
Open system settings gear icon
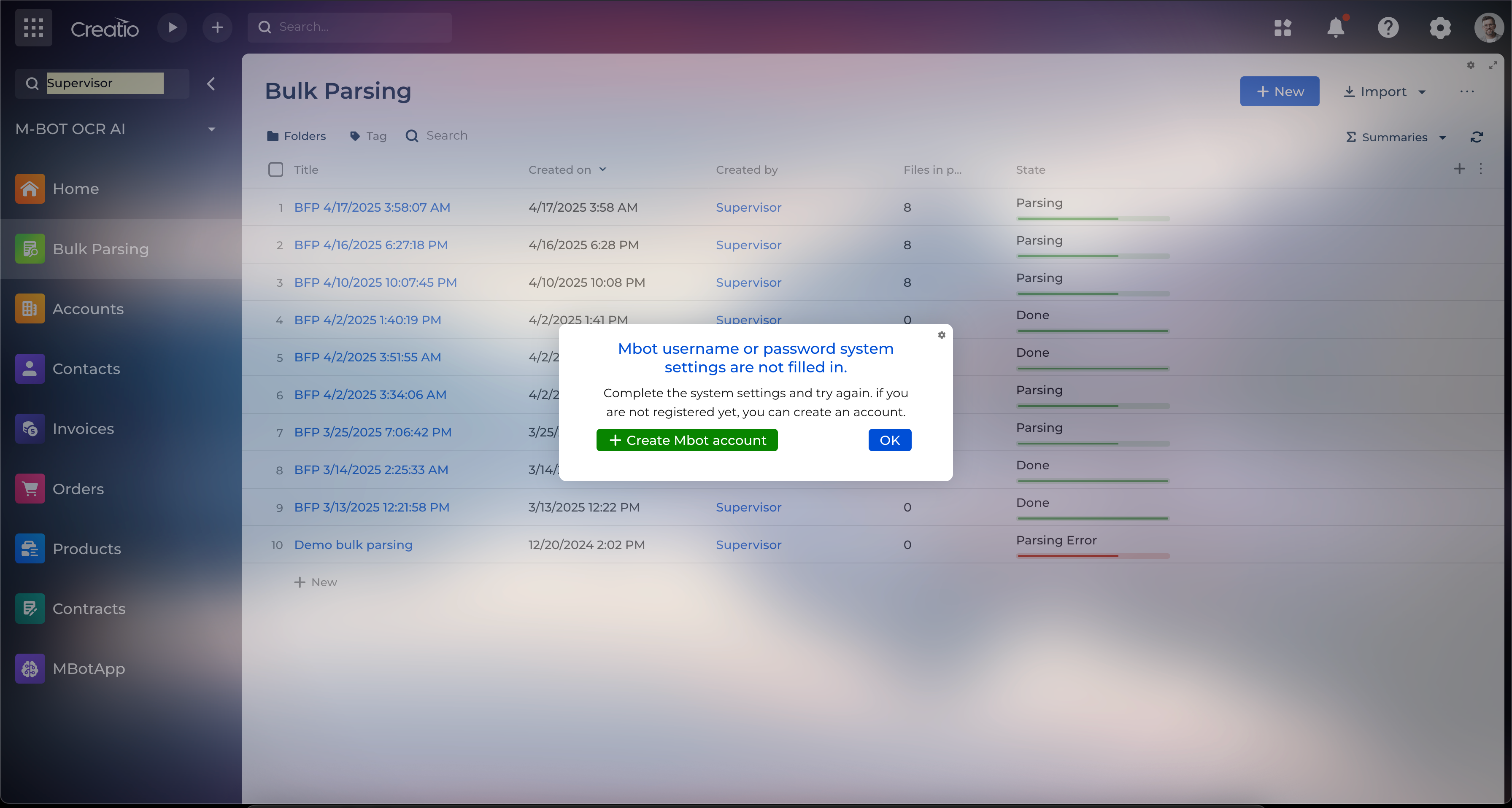coord(1440,27)
